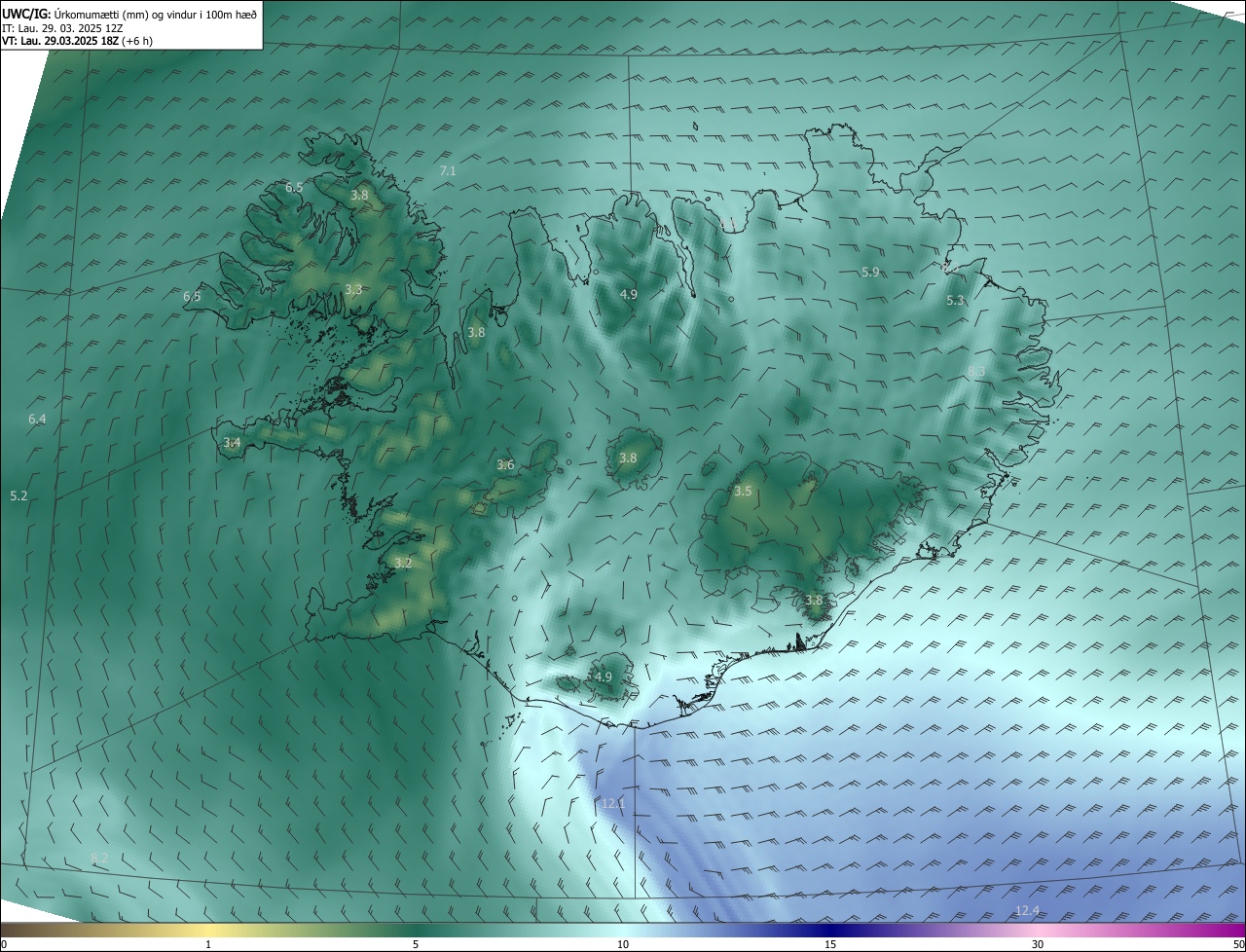The width and height of the screenshot is (1246, 952).
Task: Click the 0 tick on the colour scale
Action: (4, 945)
